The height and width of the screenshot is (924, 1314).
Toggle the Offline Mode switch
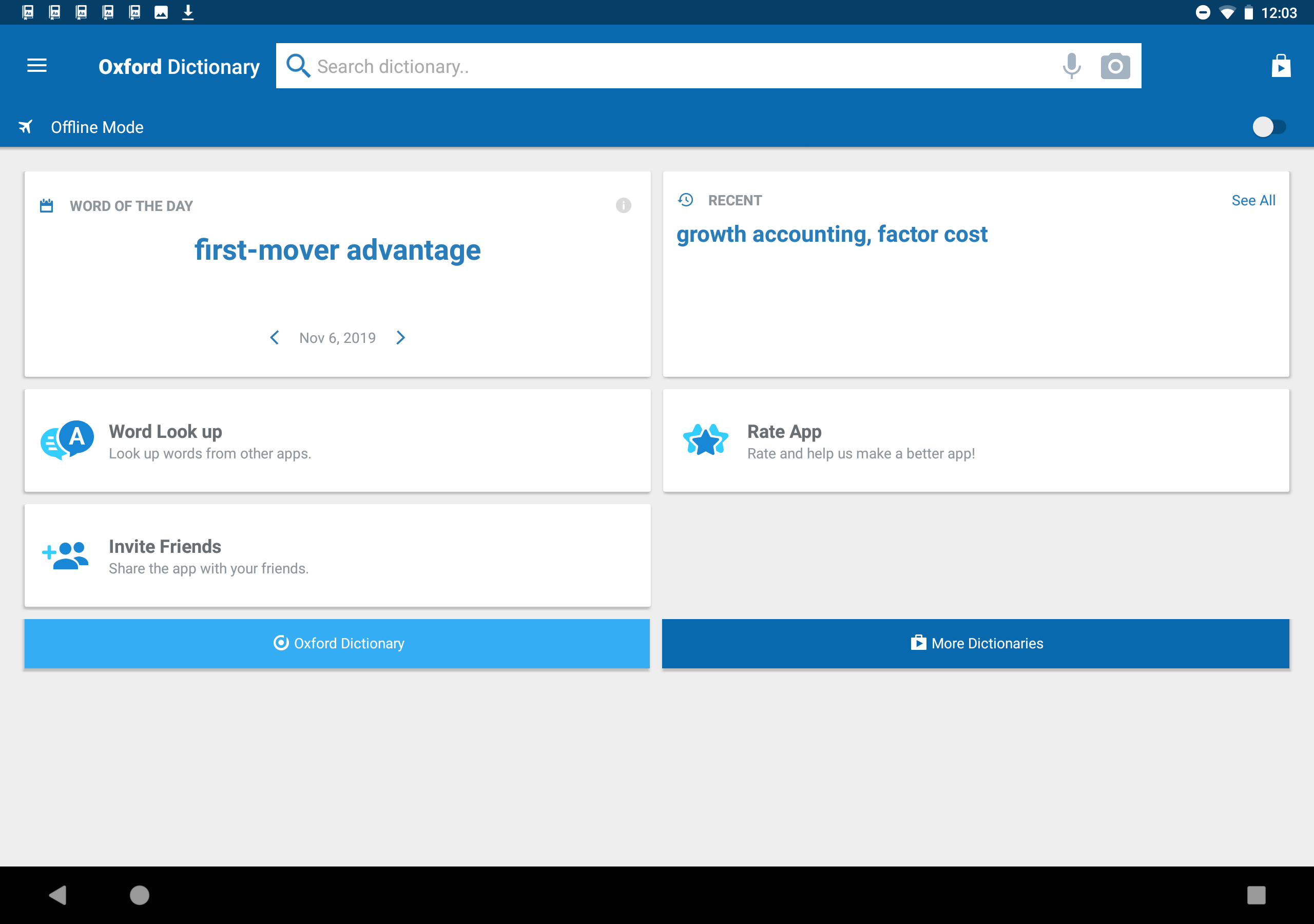point(1269,126)
